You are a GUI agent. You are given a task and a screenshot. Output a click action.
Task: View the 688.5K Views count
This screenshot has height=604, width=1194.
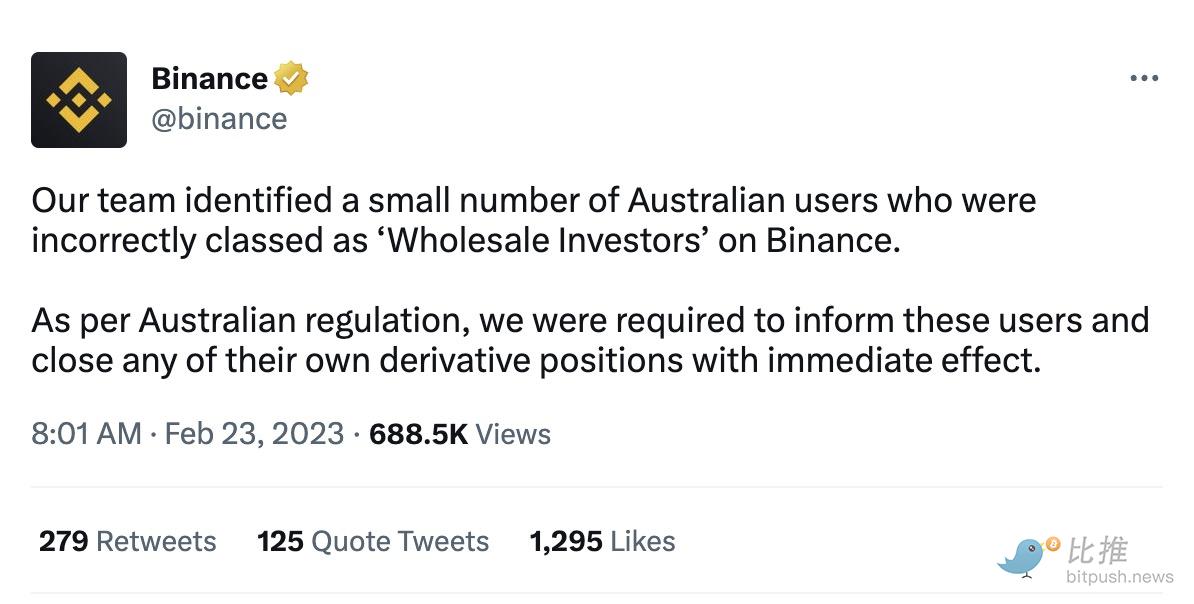click(460, 434)
